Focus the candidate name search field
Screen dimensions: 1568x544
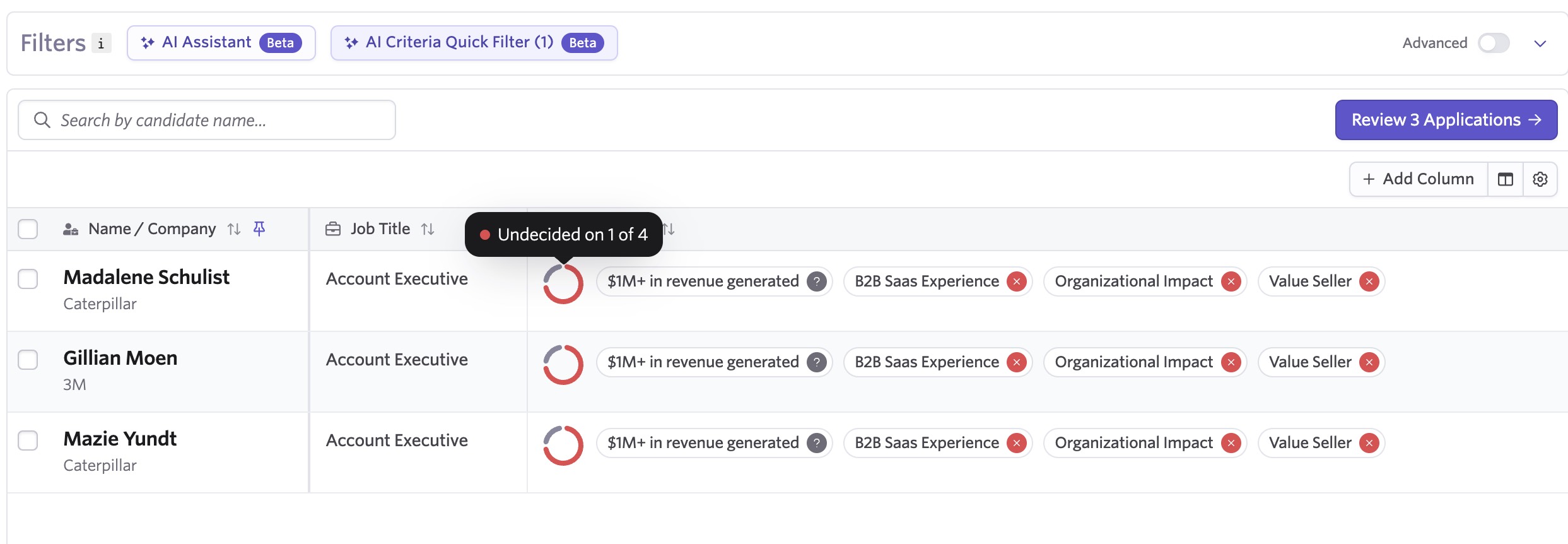214,120
